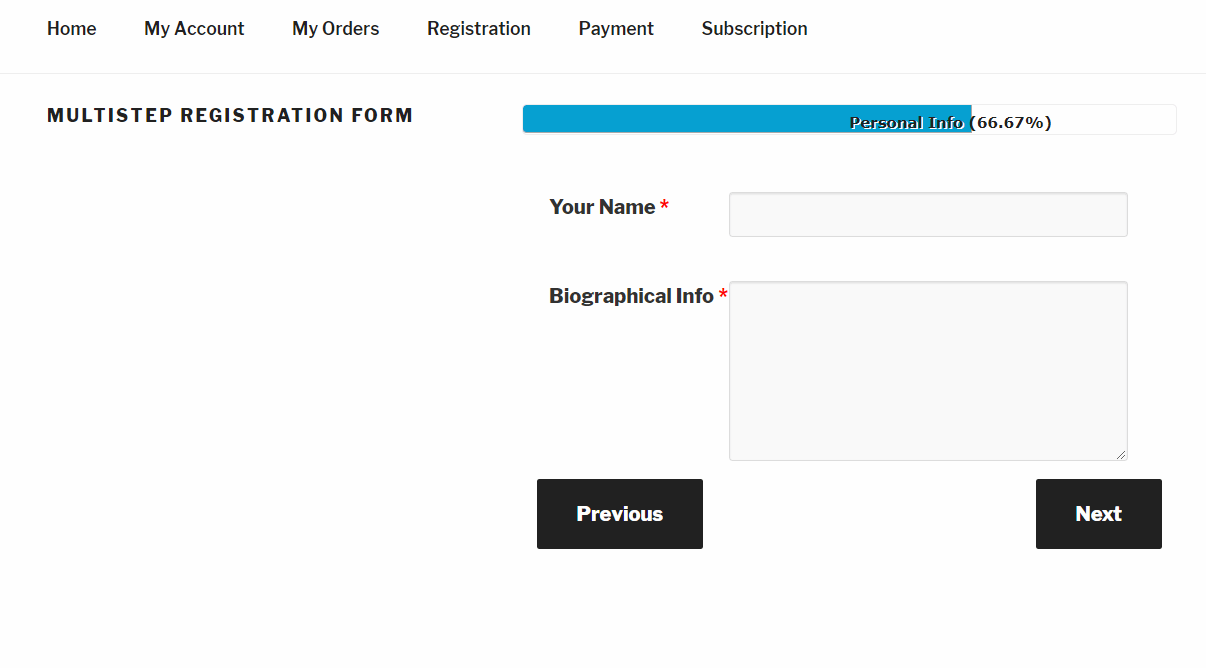The width and height of the screenshot is (1206, 668).
Task: Click the 66.67% percentage text
Action: click(1010, 123)
